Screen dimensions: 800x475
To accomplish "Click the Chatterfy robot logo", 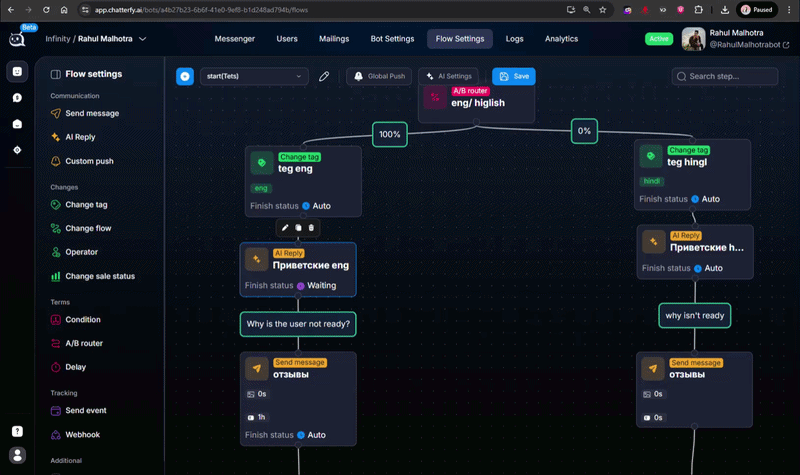I will [17, 39].
